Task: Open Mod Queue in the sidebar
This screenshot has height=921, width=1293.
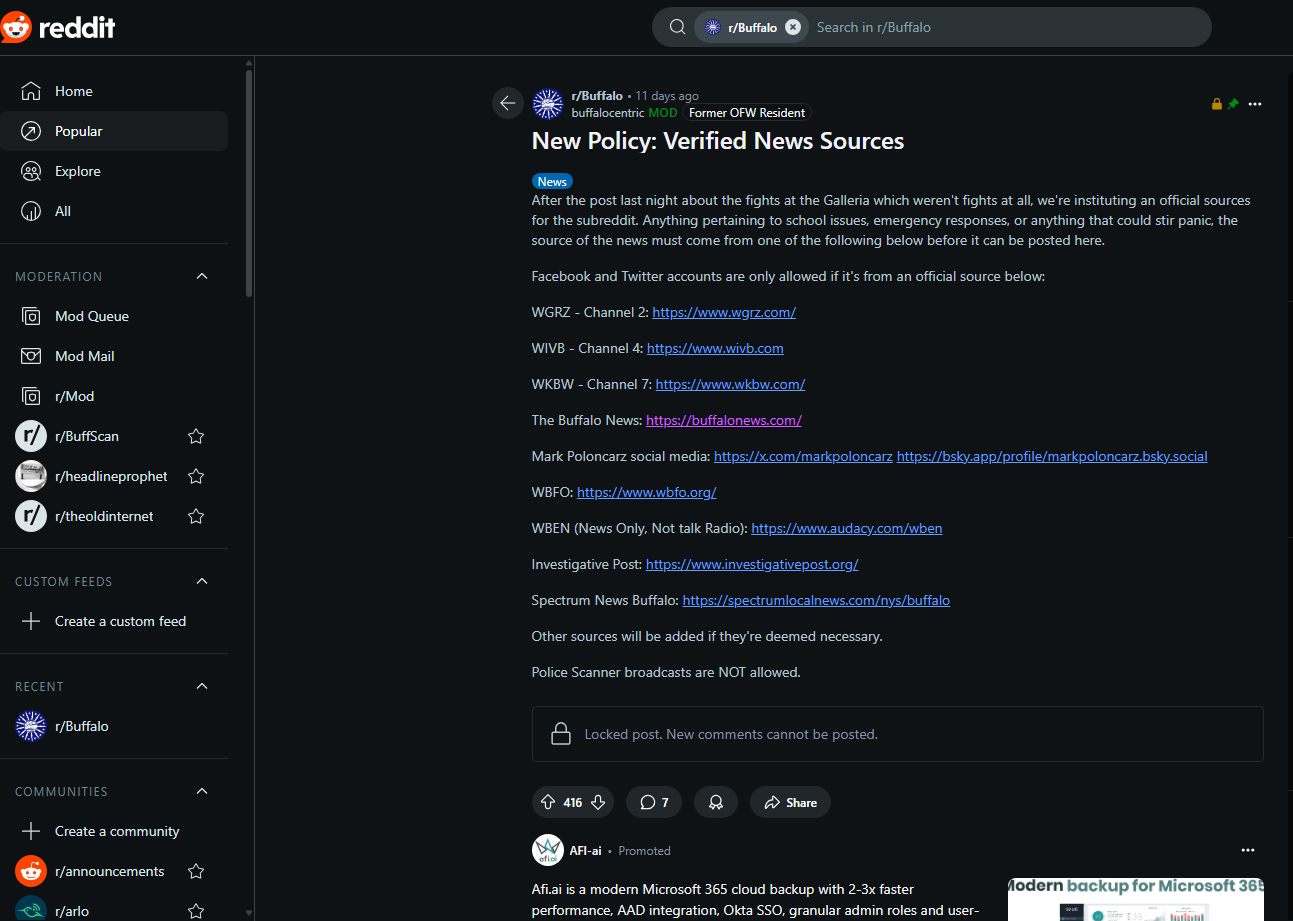Action: pos(91,316)
